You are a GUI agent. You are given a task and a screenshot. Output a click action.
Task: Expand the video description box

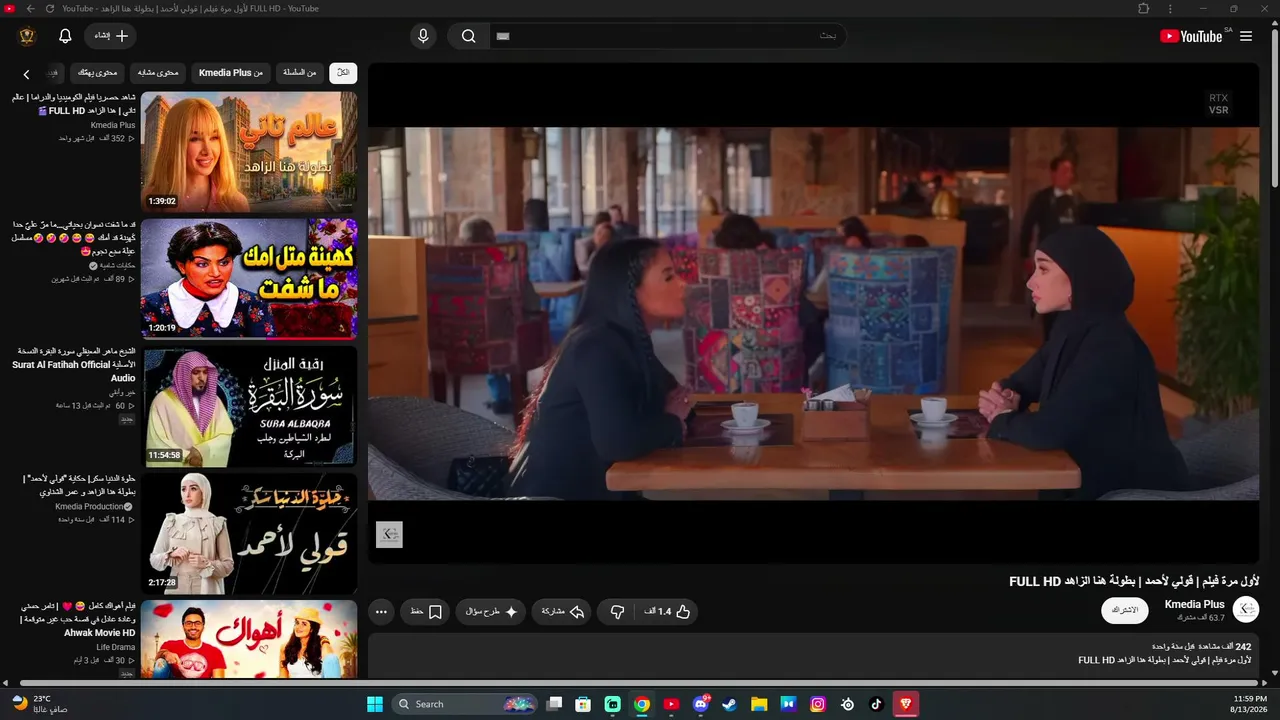point(813,653)
